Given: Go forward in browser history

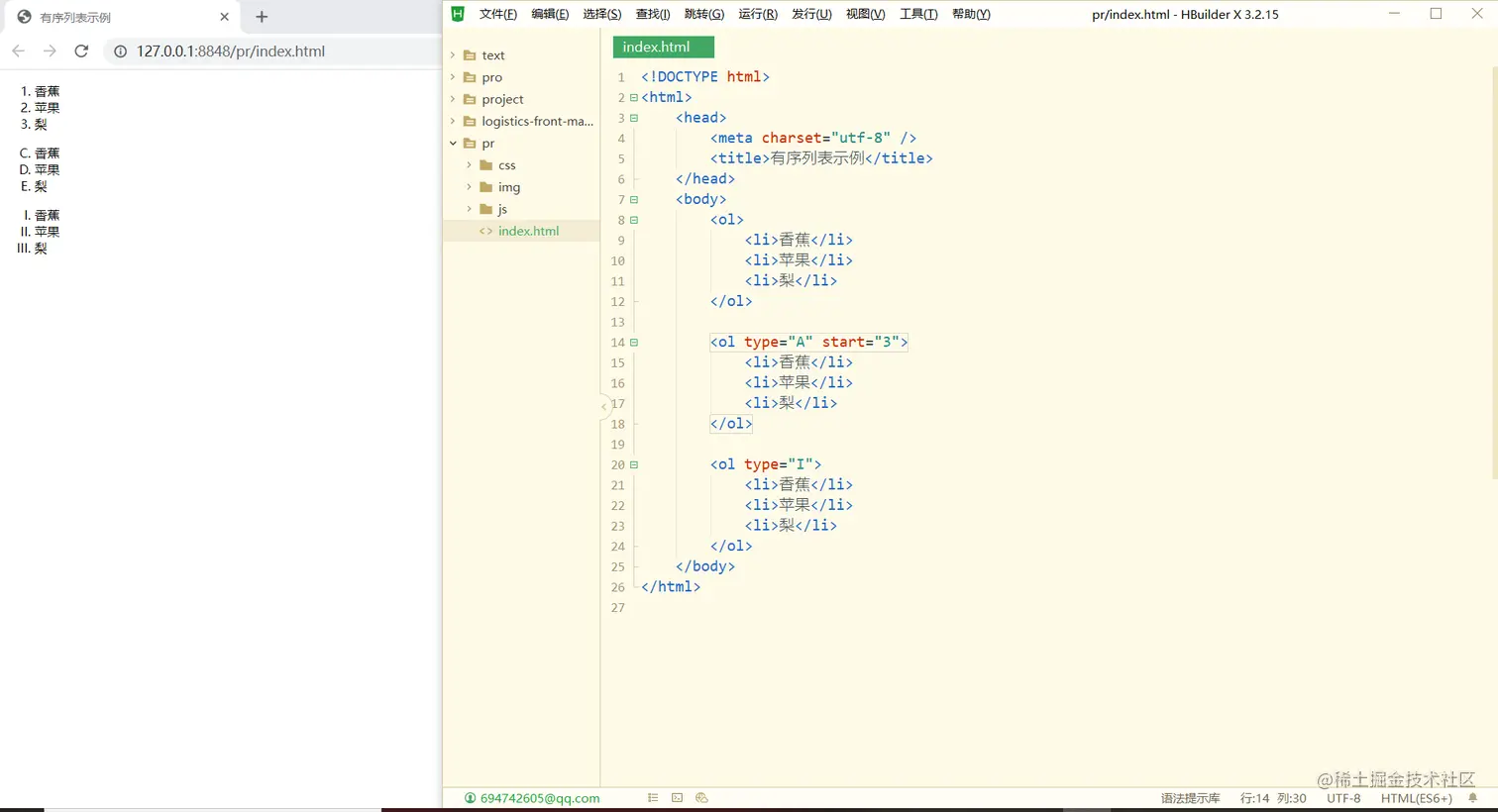Looking at the screenshot, I should coord(50,51).
